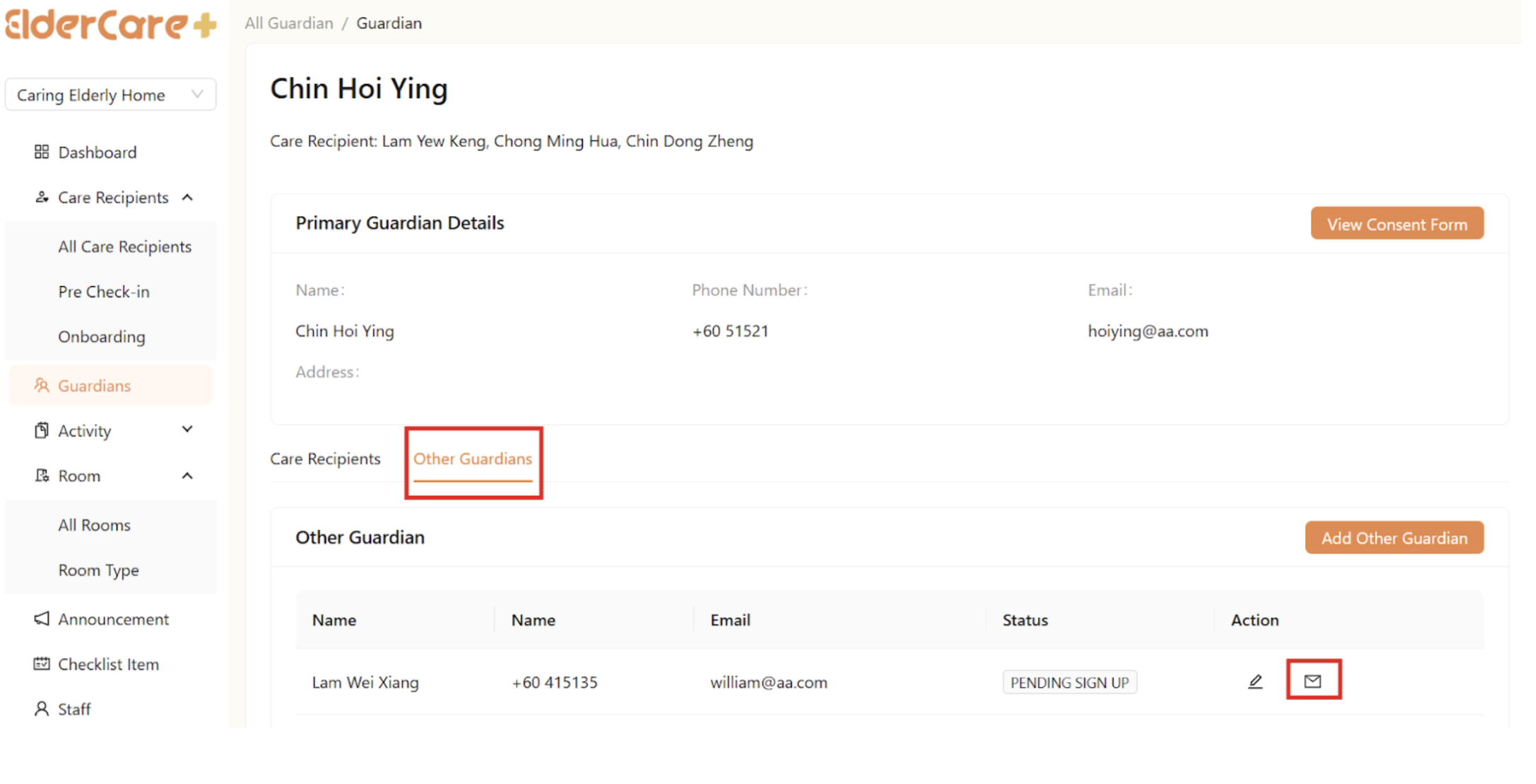Collapse the Room menu chevron

pos(187,476)
